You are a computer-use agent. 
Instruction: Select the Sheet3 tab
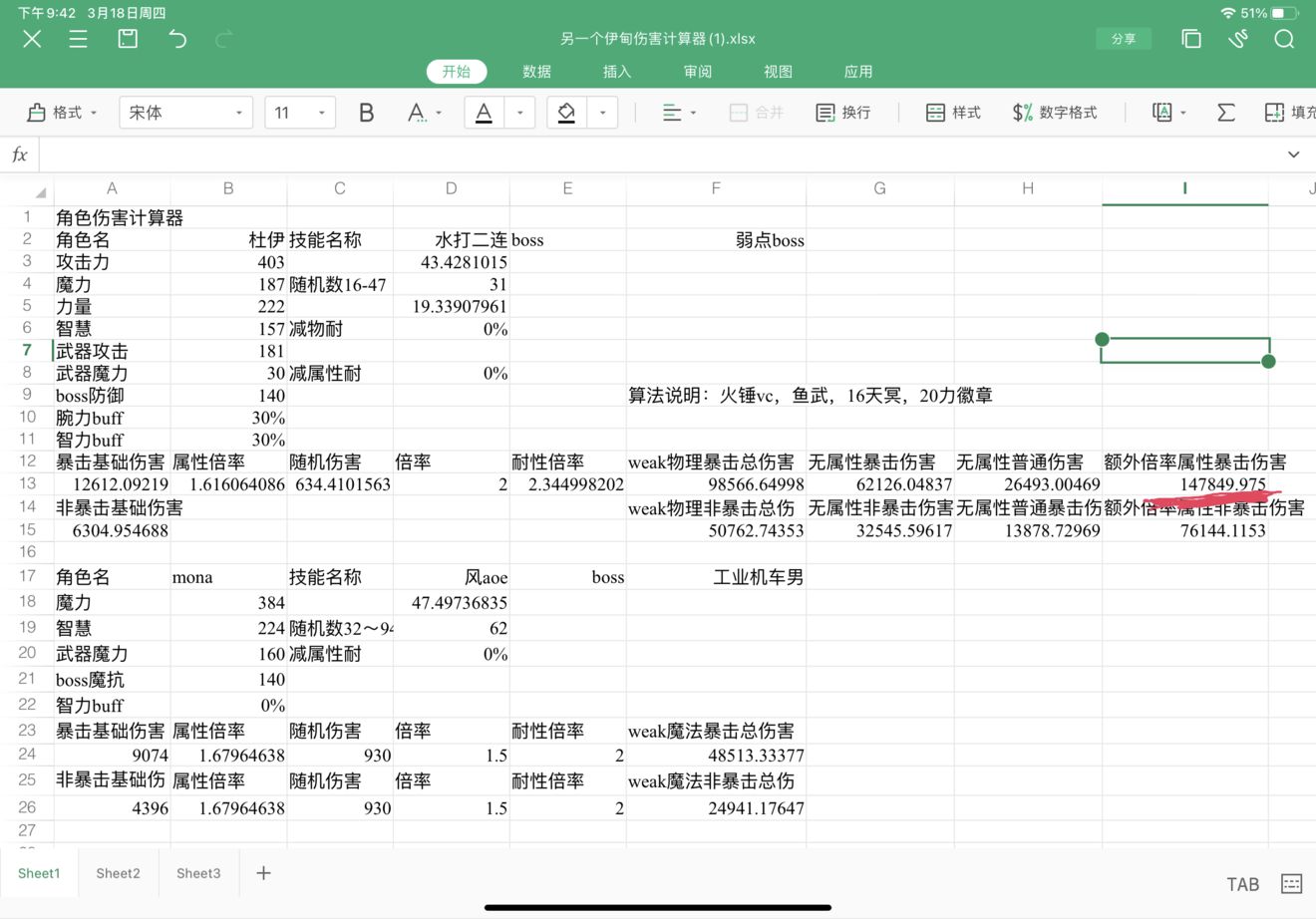pos(198,873)
